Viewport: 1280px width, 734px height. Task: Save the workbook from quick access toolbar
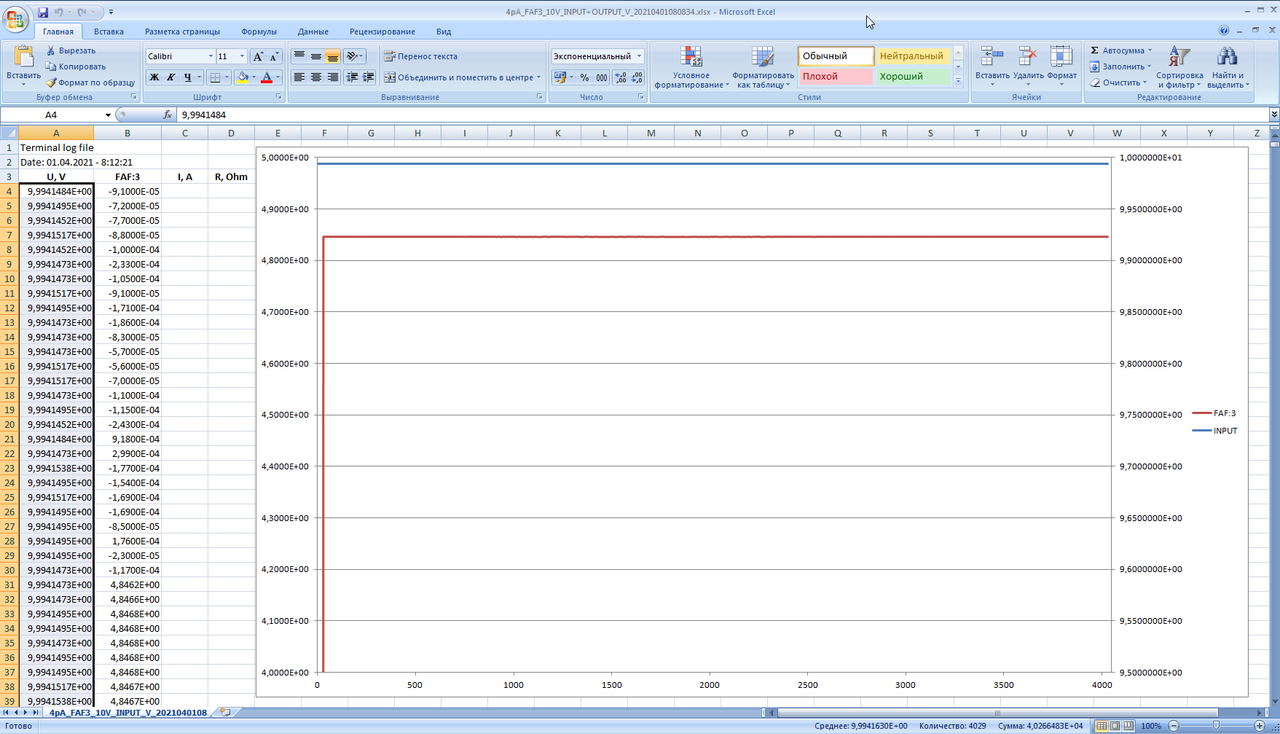pos(43,11)
